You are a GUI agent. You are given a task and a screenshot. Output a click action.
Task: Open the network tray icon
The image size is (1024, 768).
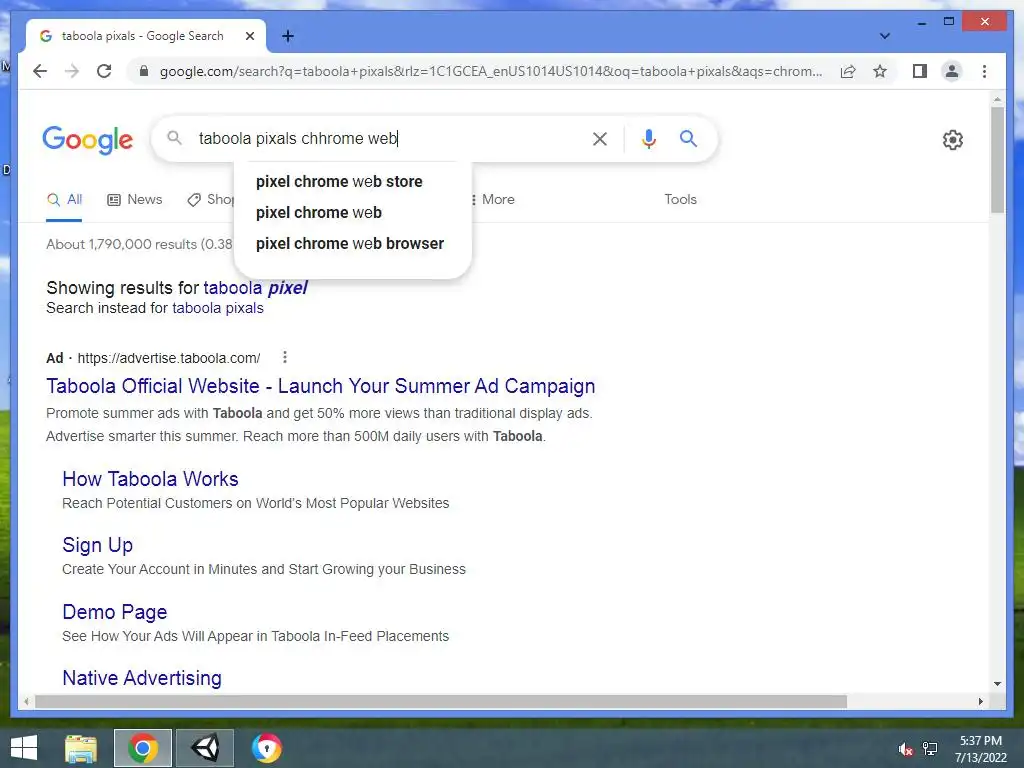tap(929, 749)
